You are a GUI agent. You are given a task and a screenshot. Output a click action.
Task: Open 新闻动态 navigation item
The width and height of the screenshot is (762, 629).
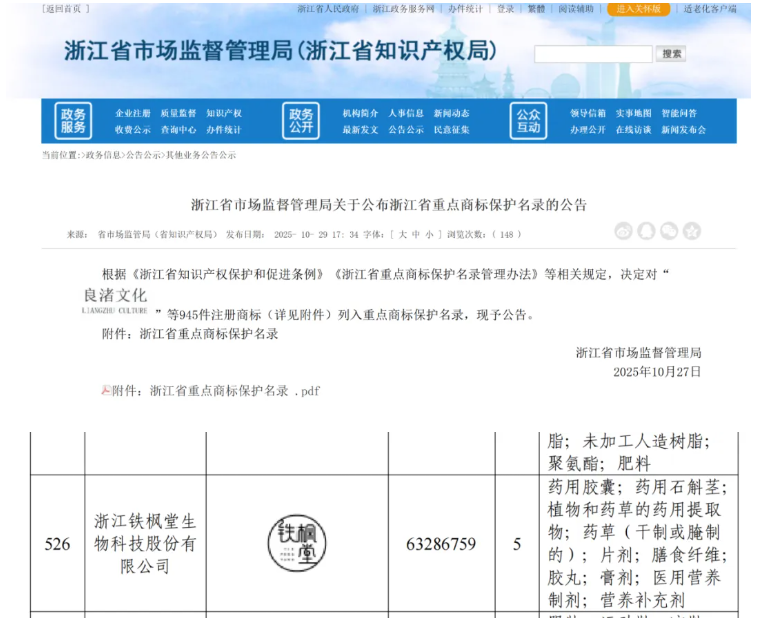click(x=451, y=113)
